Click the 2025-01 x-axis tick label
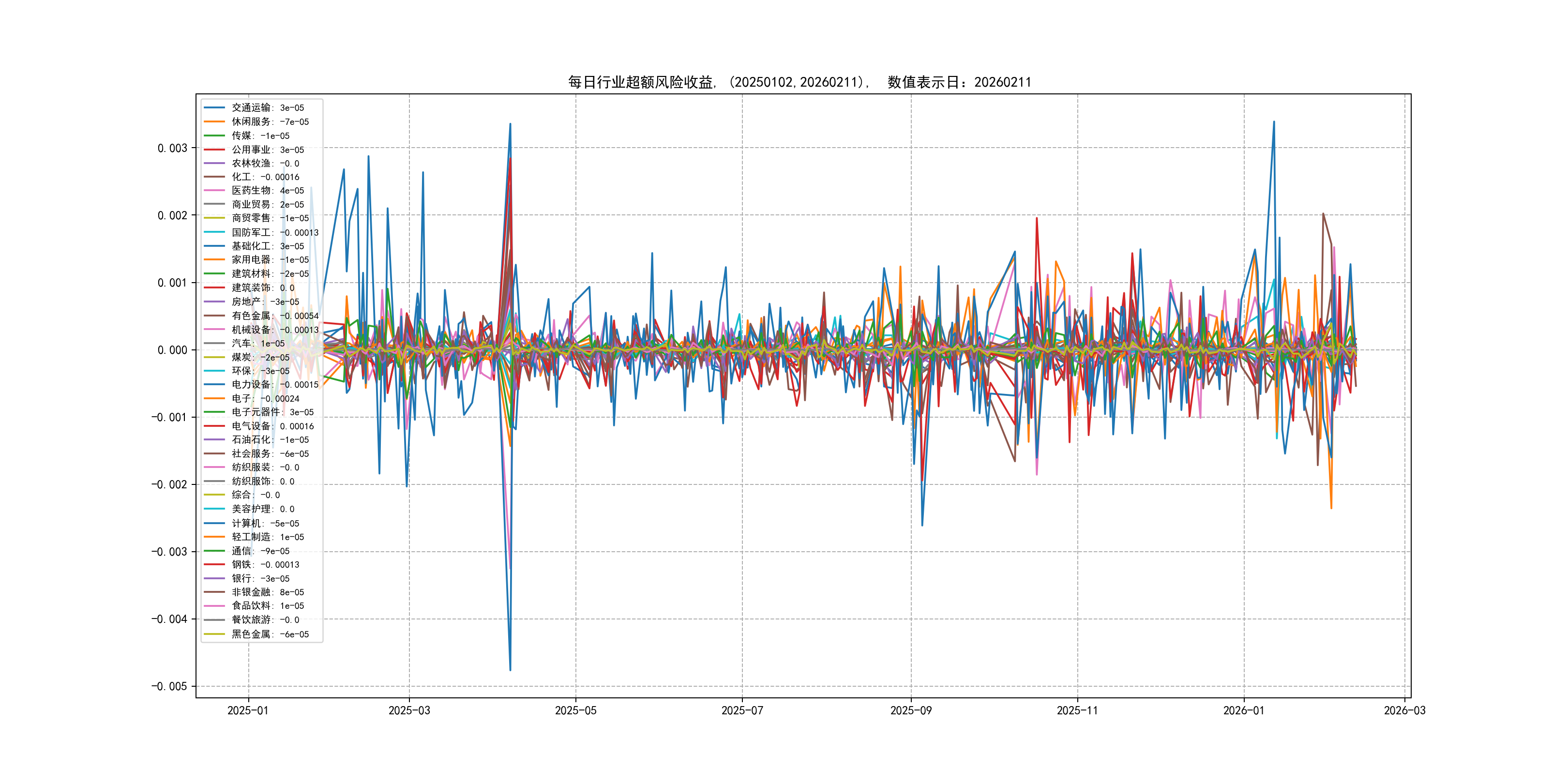Image resolution: width=1568 pixels, height=784 pixels. 248,711
